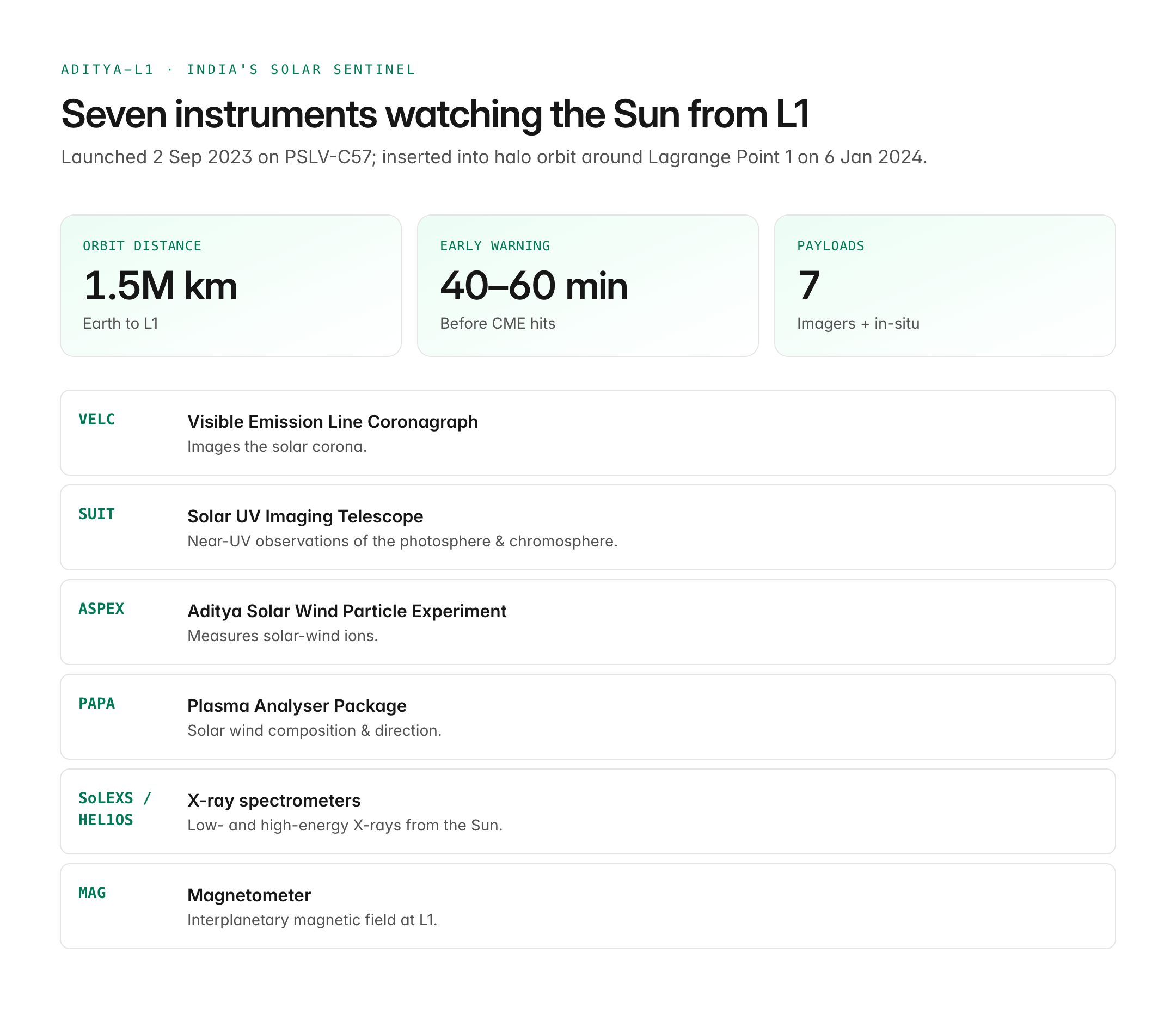Click 'Interplanetary magnetic field at L1.' text

pos(312,920)
